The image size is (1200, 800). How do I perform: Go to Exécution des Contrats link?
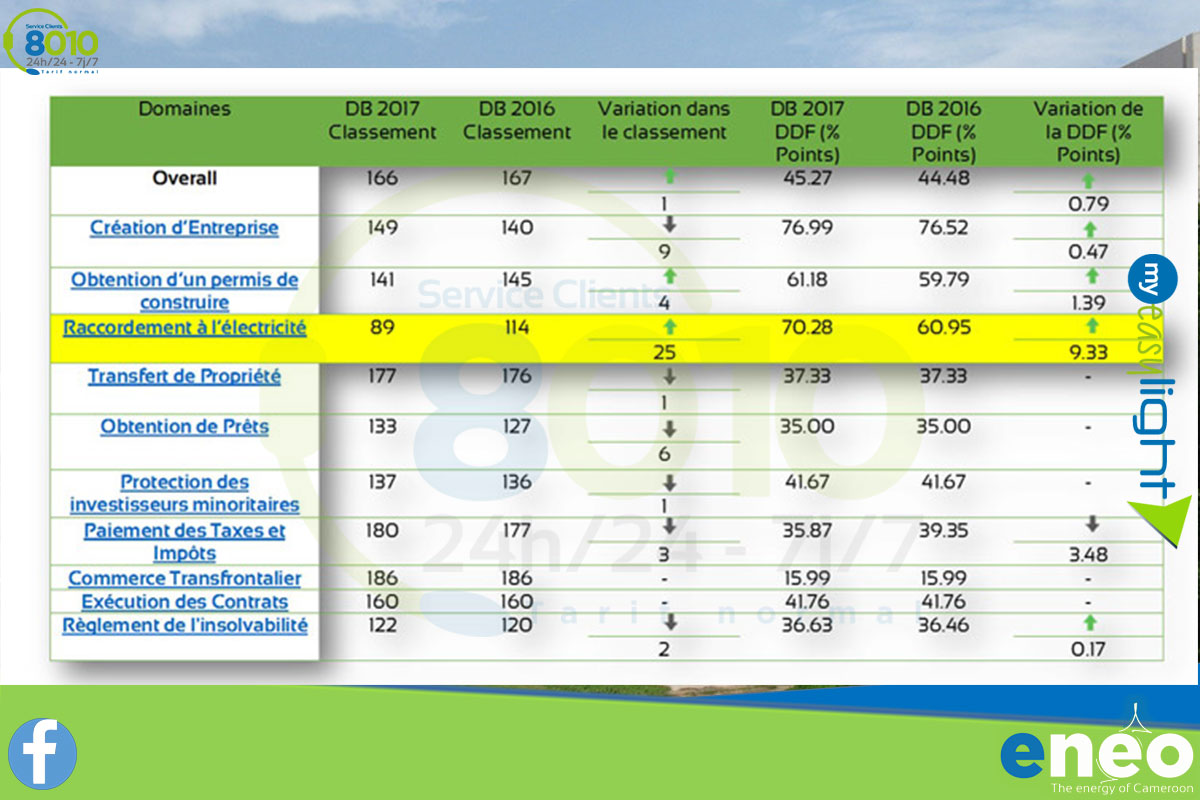[x=184, y=602]
